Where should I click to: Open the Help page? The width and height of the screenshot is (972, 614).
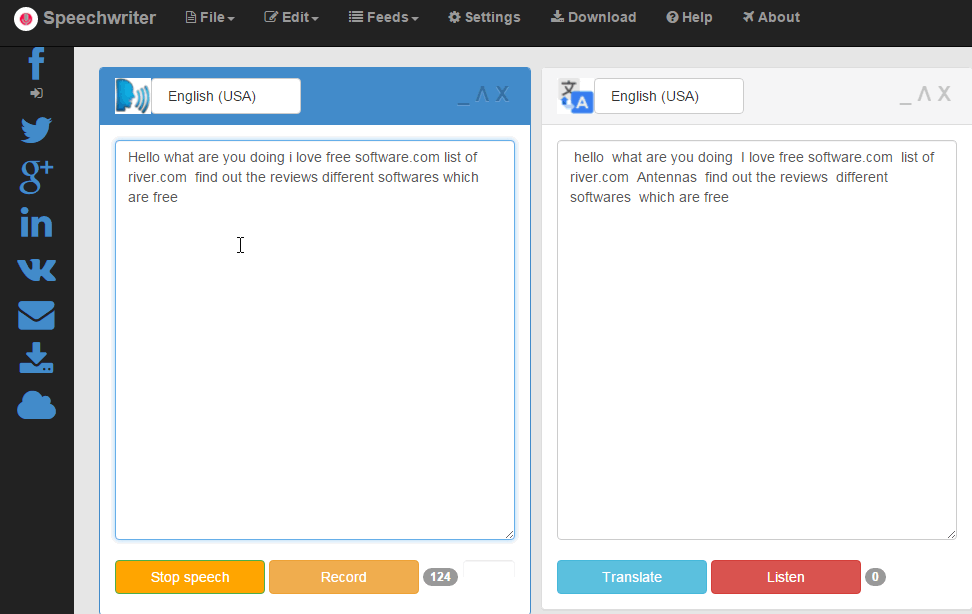pos(689,17)
